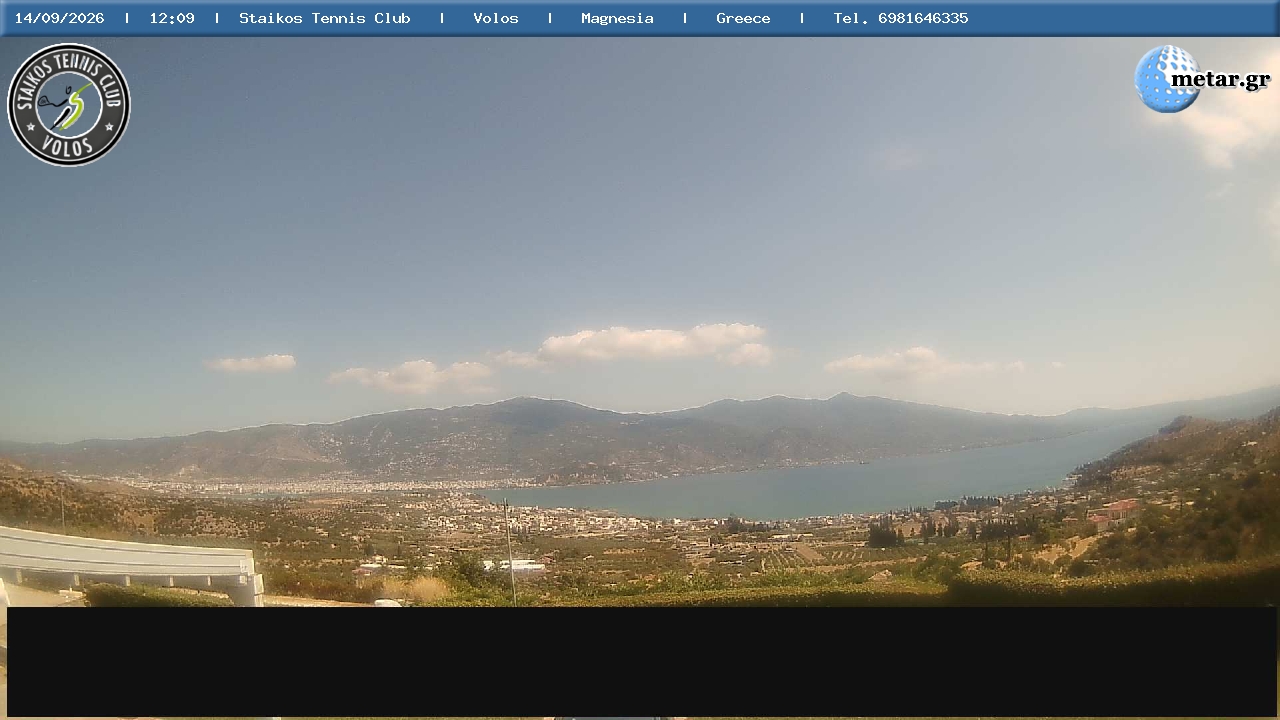Select the date 14/09/2026 in the header
1280x720 pixels.
click(59, 18)
